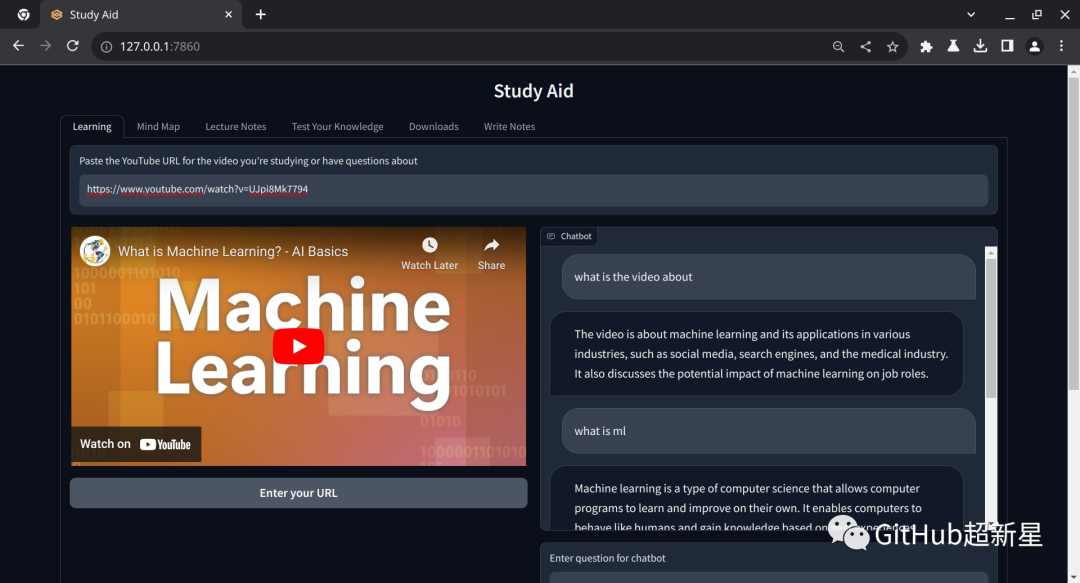Click the message 'what is ml'
The height and width of the screenshot is (583, 1080).
click(x=769, y=431)
